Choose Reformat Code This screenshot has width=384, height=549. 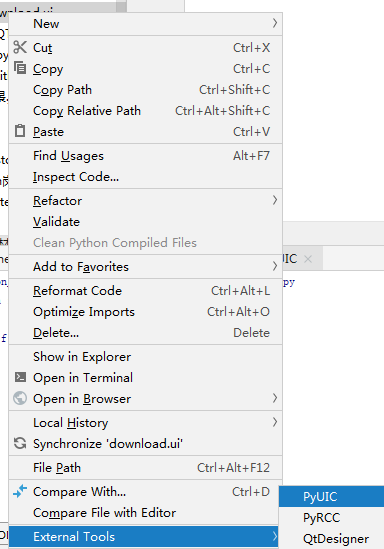pyautogui.click(x=145, y=291)
